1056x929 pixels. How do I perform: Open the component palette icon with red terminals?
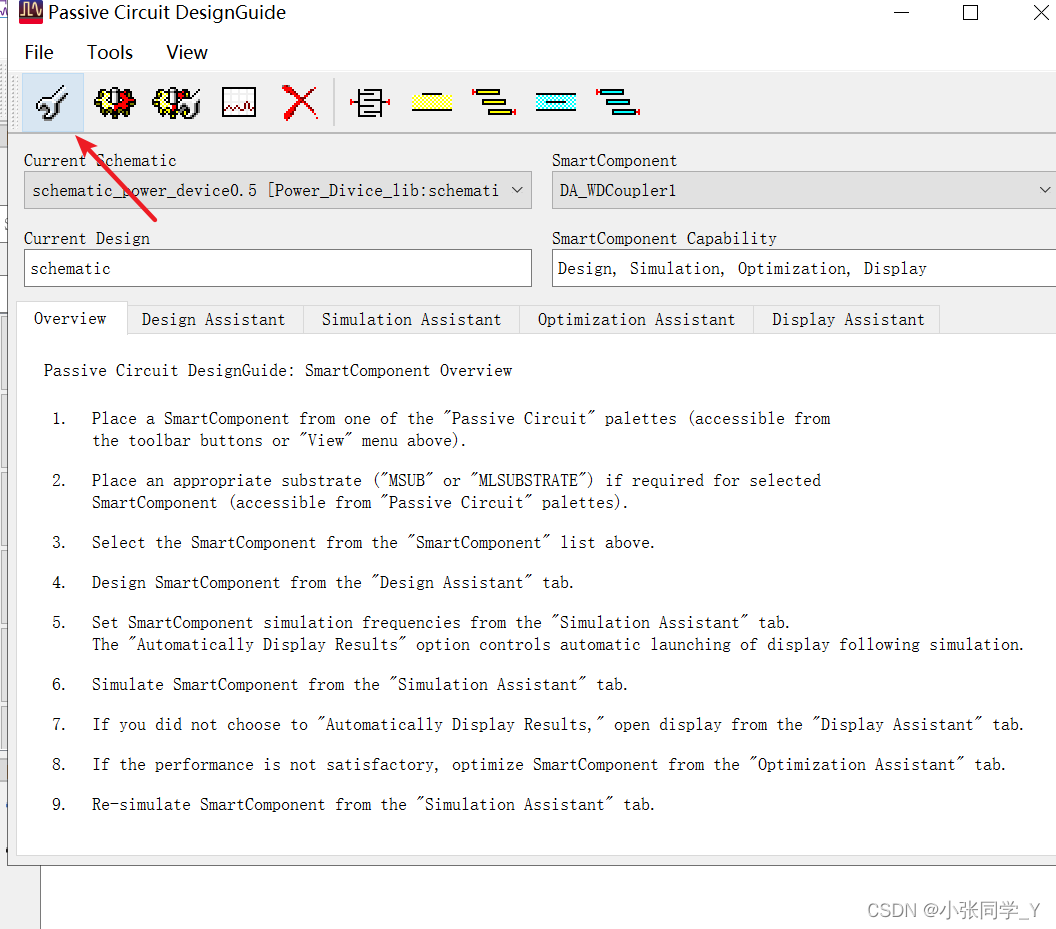click(370, 103)
